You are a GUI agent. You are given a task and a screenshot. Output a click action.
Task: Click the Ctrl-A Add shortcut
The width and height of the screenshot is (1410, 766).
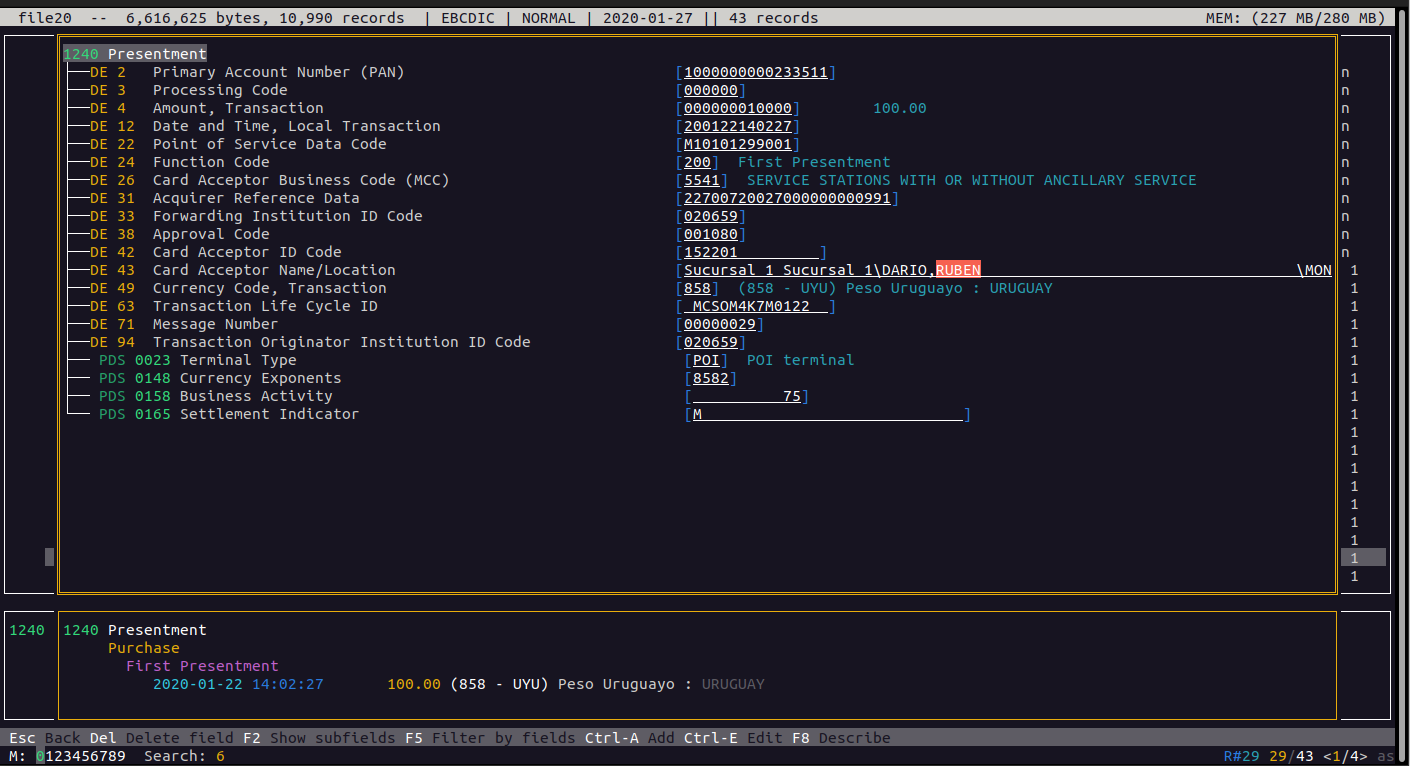coord(629,738)
